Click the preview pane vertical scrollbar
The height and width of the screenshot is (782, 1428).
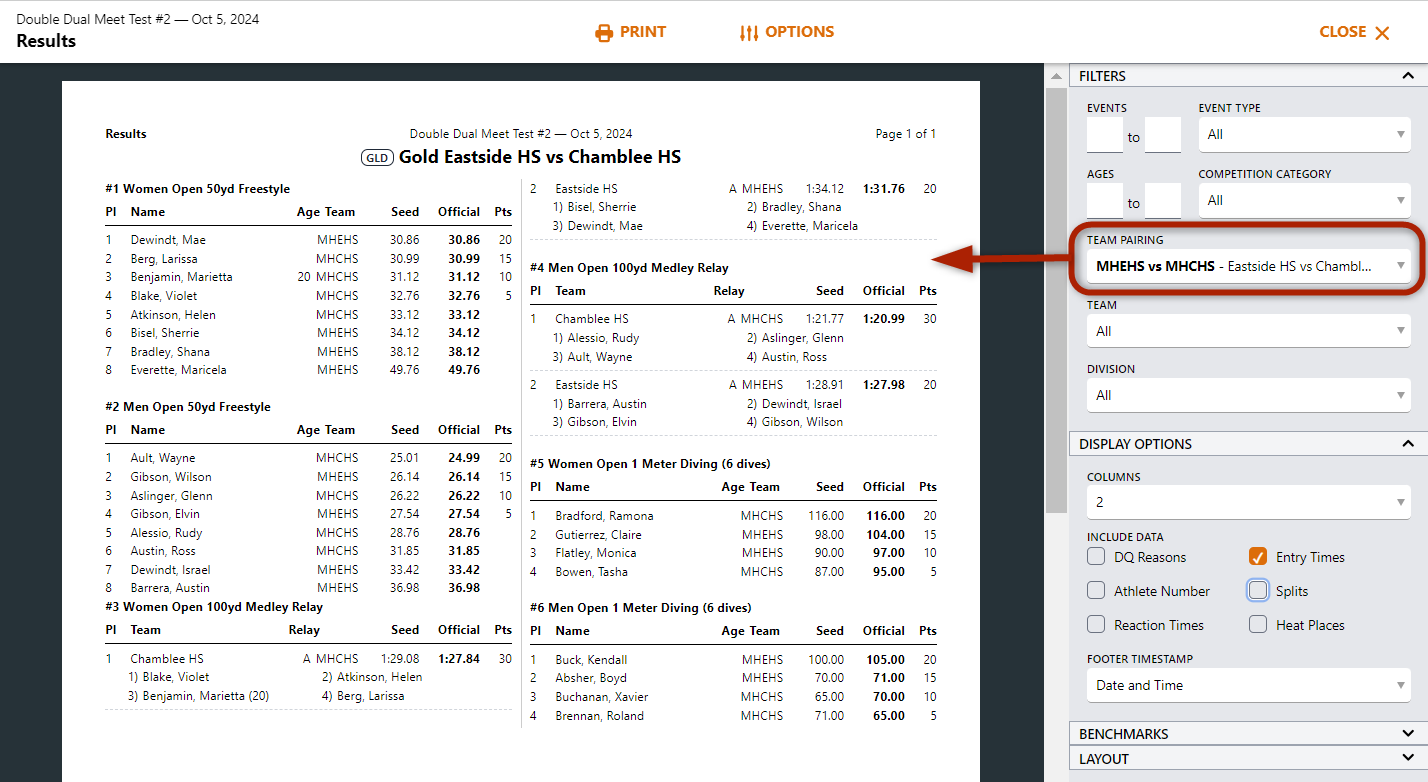pyautogui.click(x=1055, y=300)
